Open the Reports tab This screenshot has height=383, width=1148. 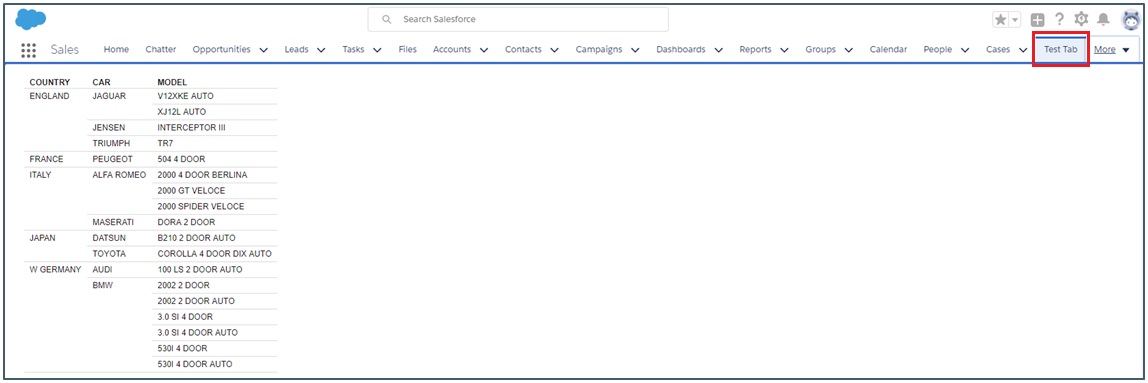(756, 49)
